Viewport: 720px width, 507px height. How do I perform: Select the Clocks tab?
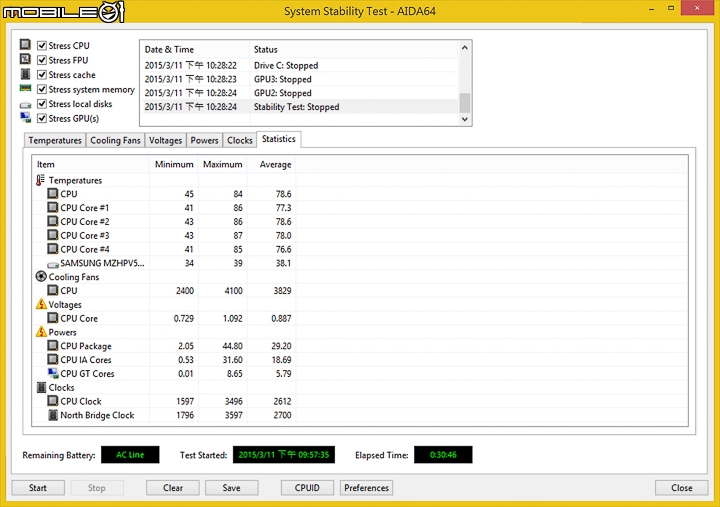[240, 140]
